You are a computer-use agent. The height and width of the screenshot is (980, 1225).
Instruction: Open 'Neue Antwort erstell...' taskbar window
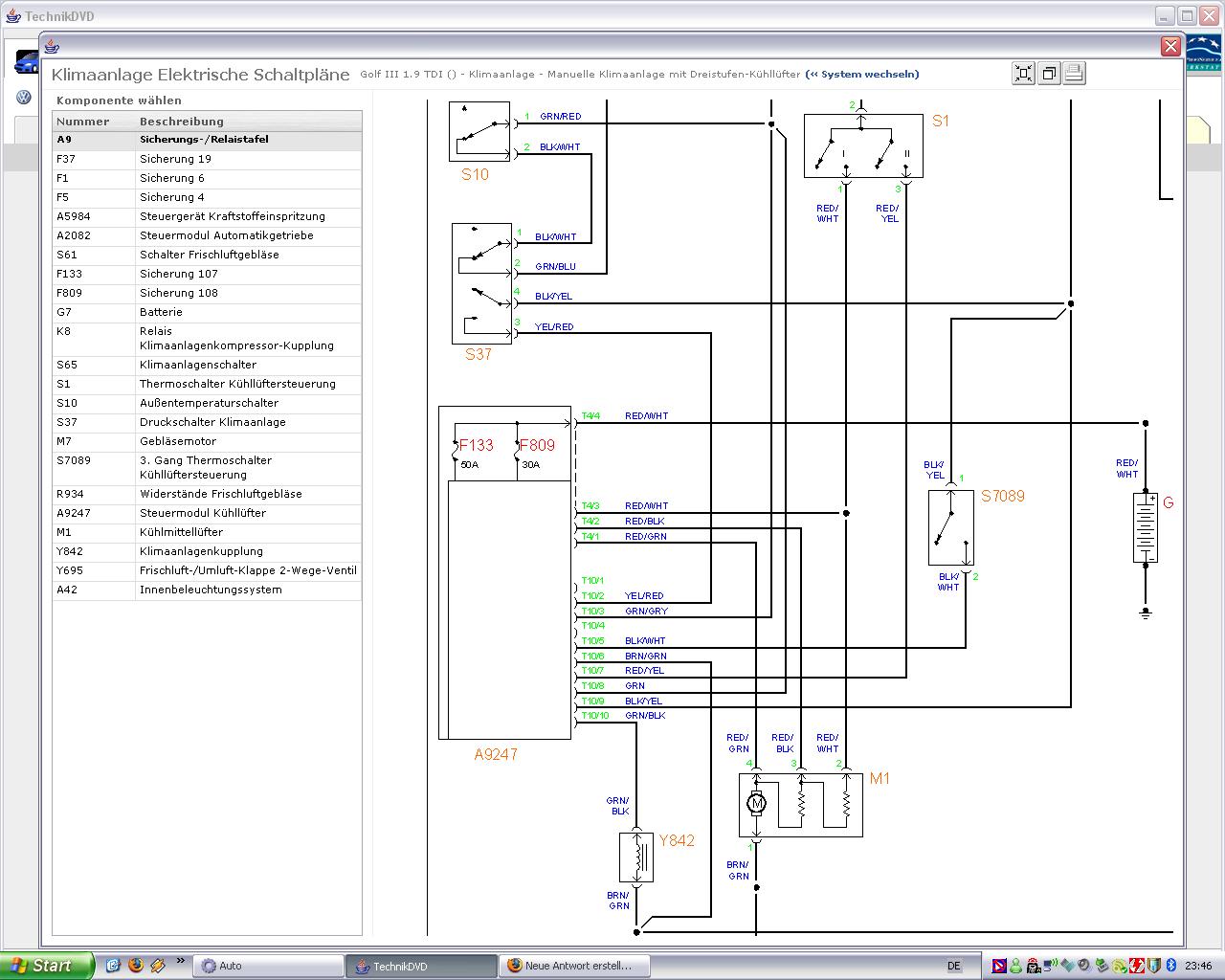[574, 966]
